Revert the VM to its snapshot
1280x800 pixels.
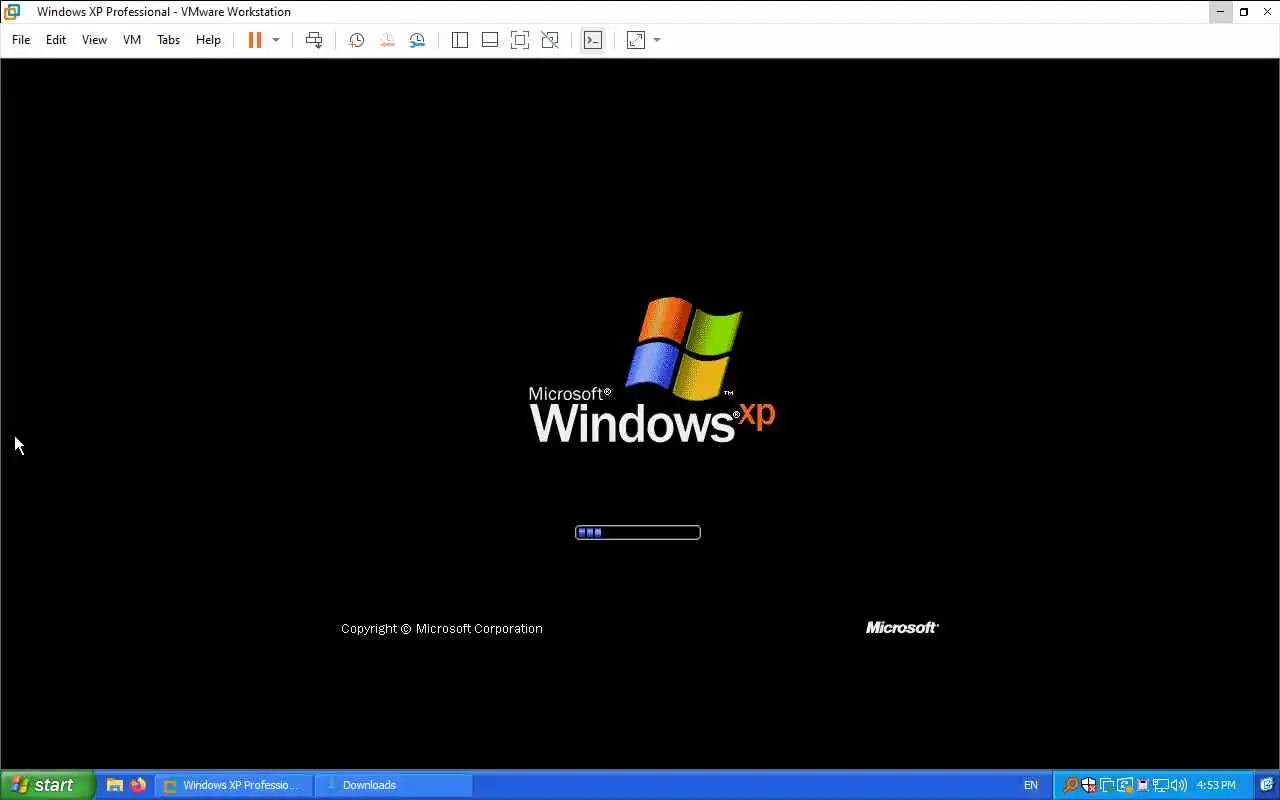(x=387, y=40)
